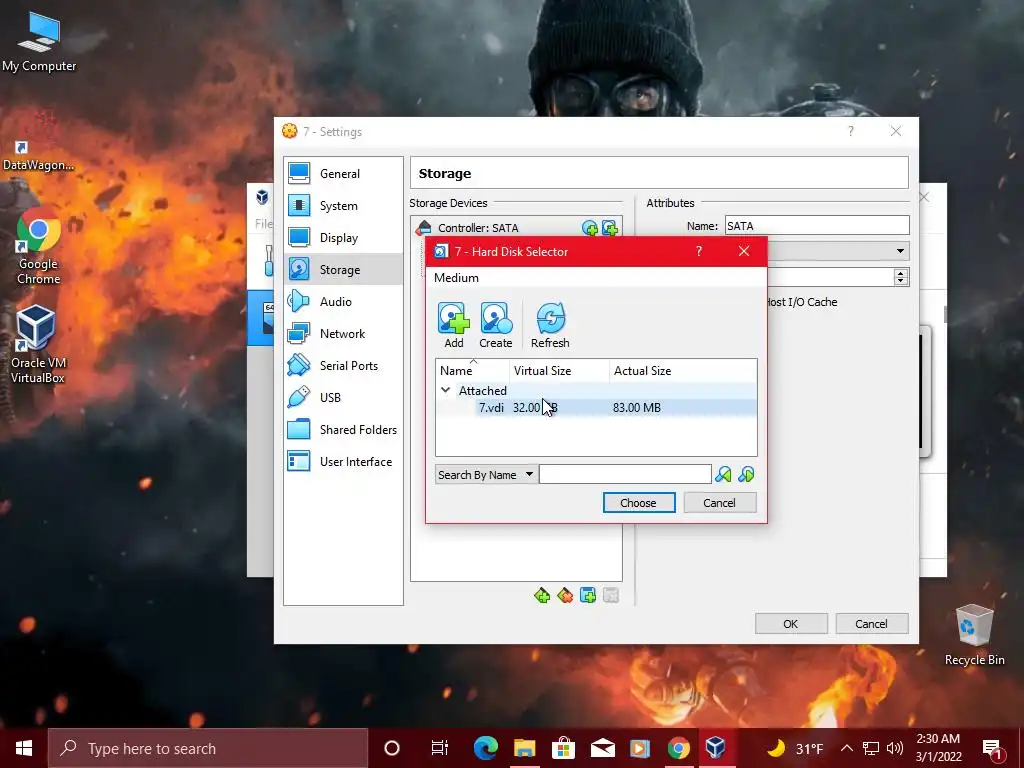Click the add controller icon below storage tree
Image resolution: width=1024 pixels, height=768 pixels.
(x=541, y=596)
